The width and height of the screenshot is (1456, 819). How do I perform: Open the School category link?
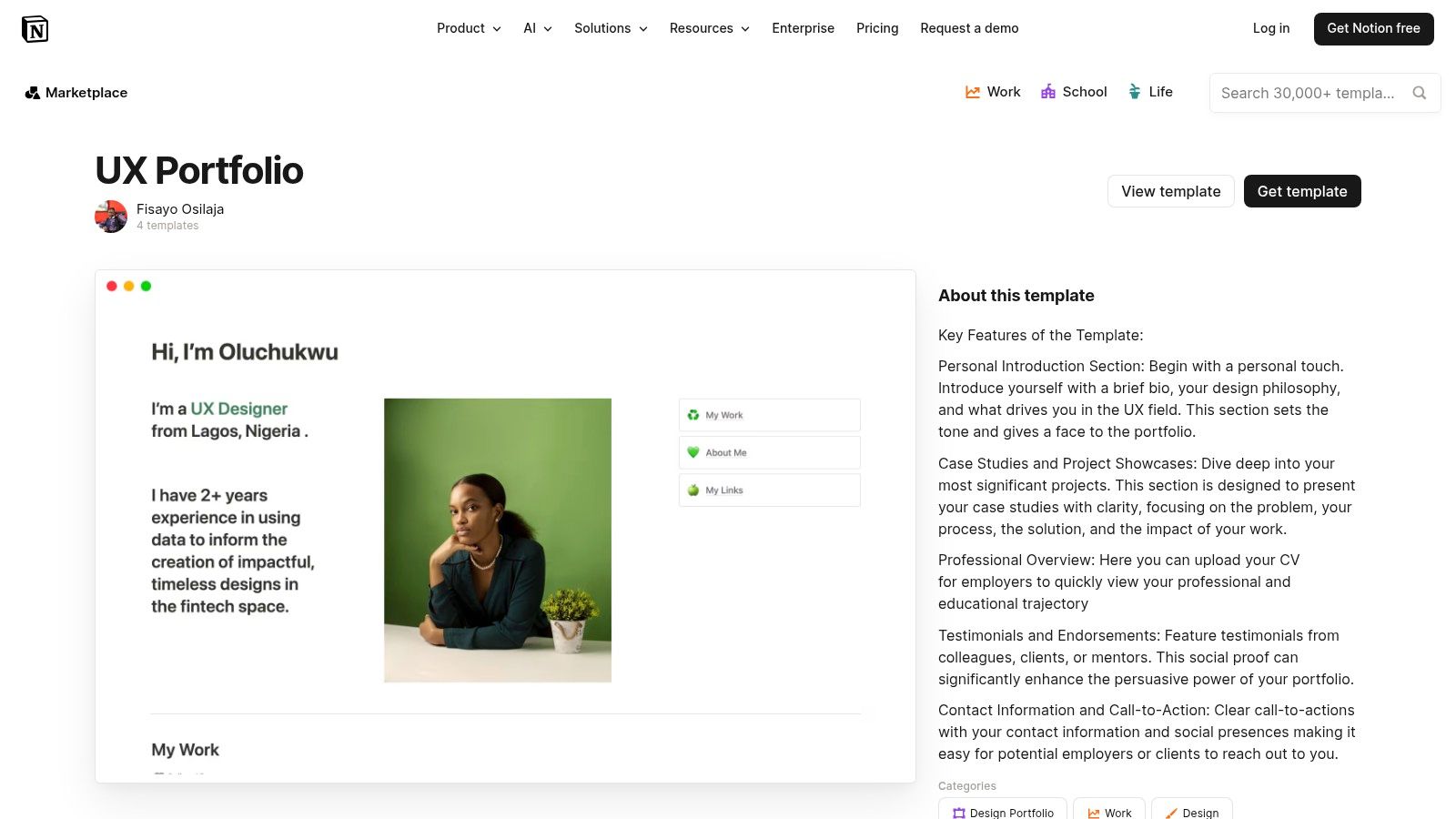point(1074,92)
